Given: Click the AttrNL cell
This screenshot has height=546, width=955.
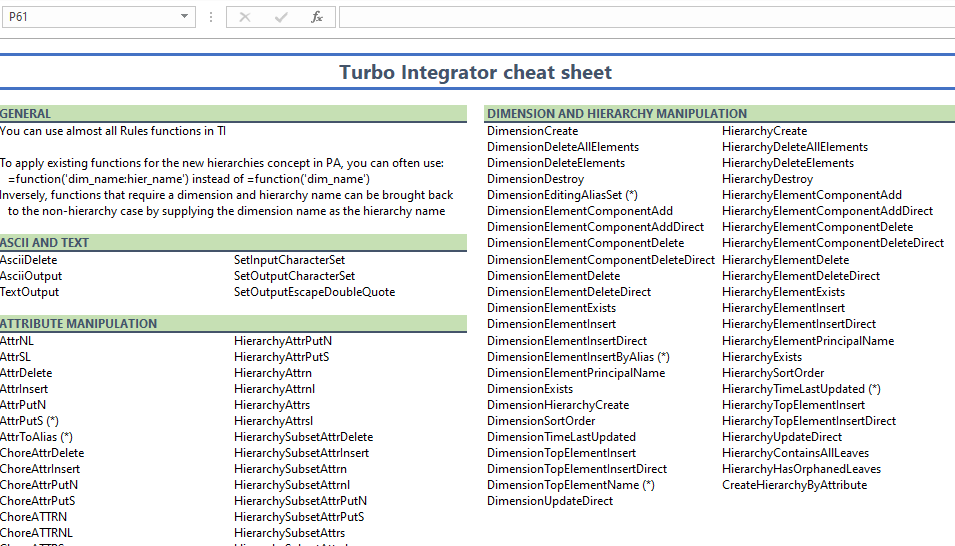Looking at the screenshot, I should 17,341.
